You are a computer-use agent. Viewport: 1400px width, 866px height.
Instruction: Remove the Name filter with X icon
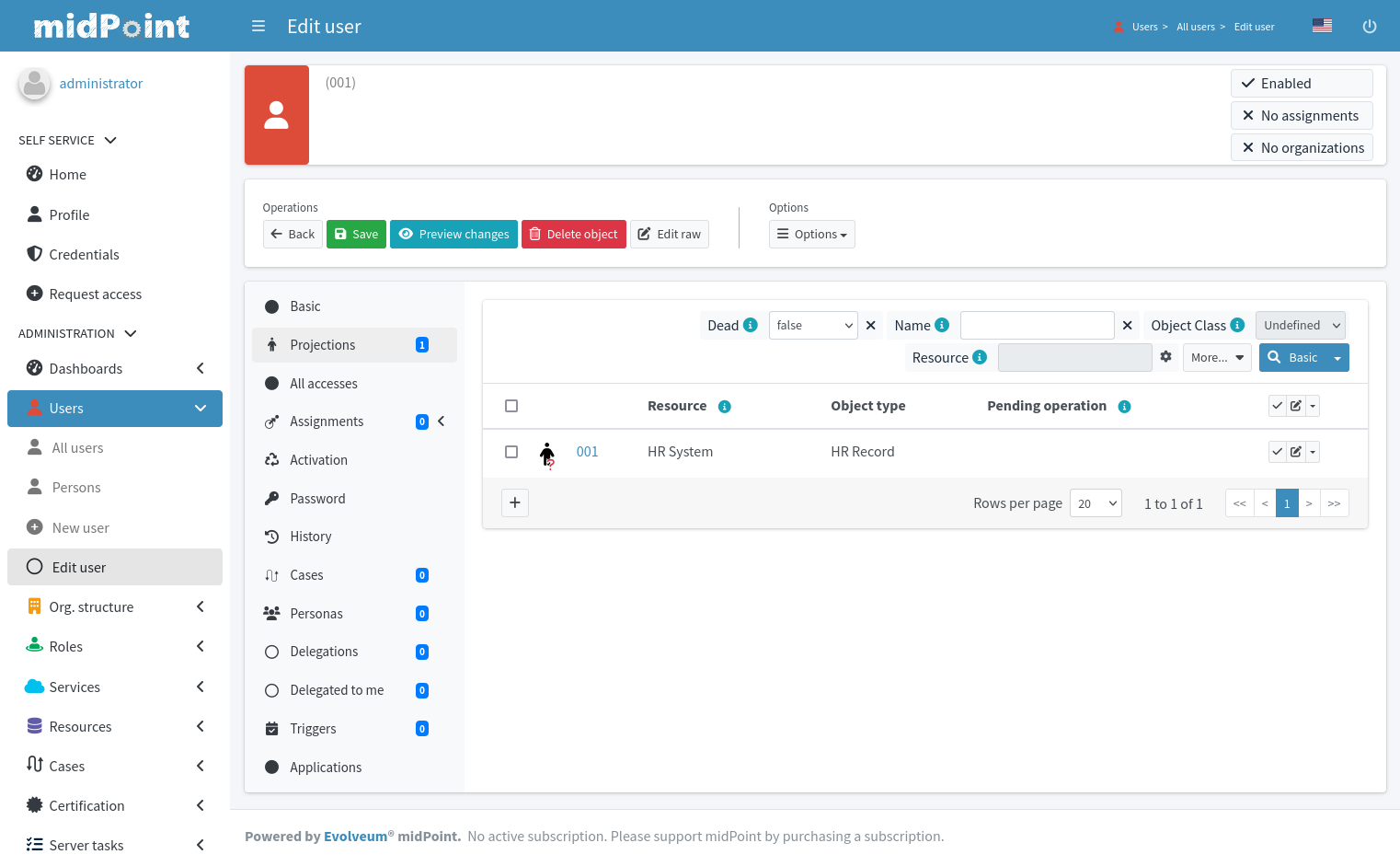pos(1127,326)
